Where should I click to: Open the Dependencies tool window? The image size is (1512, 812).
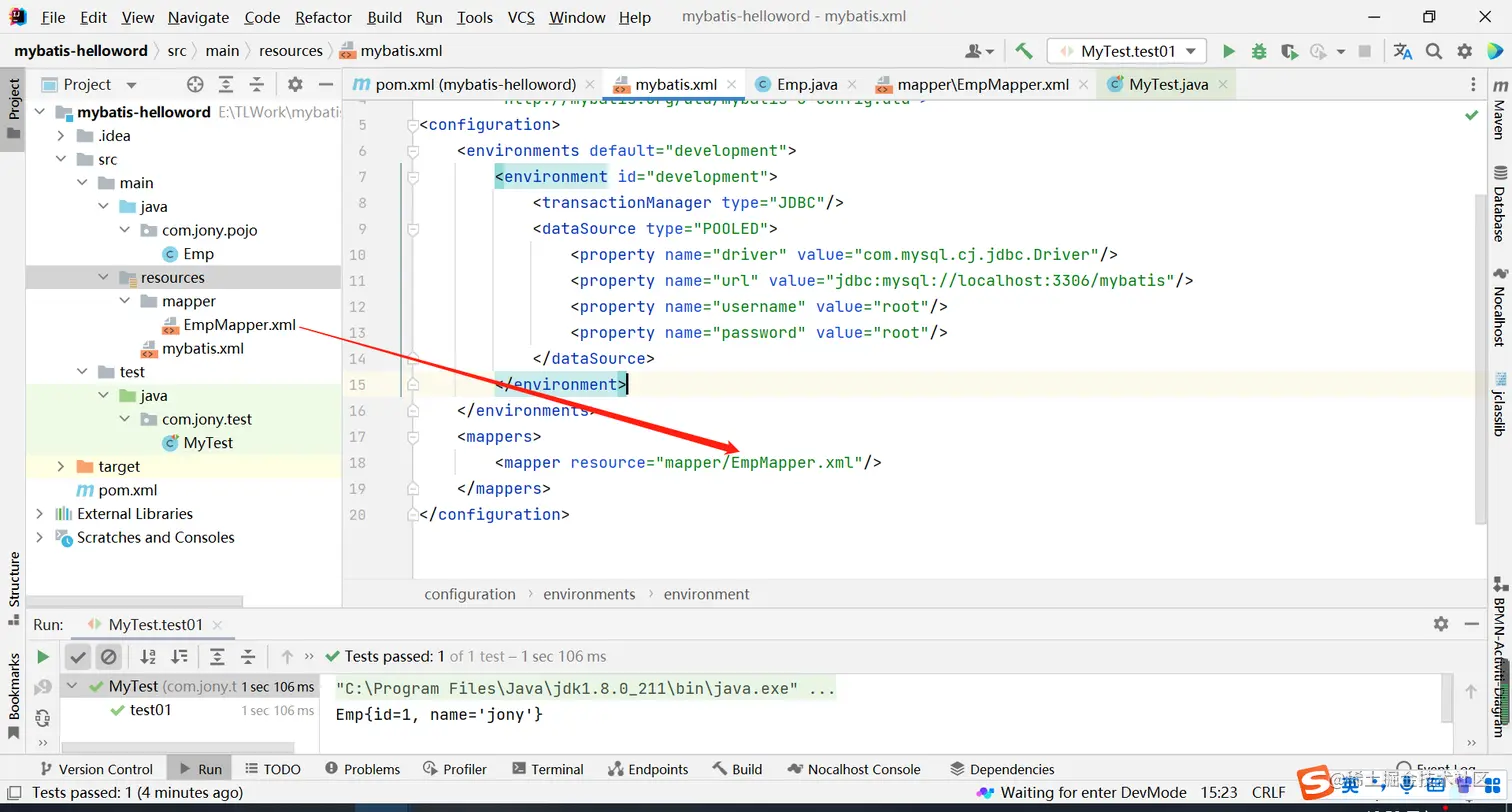click(1002, 769)
